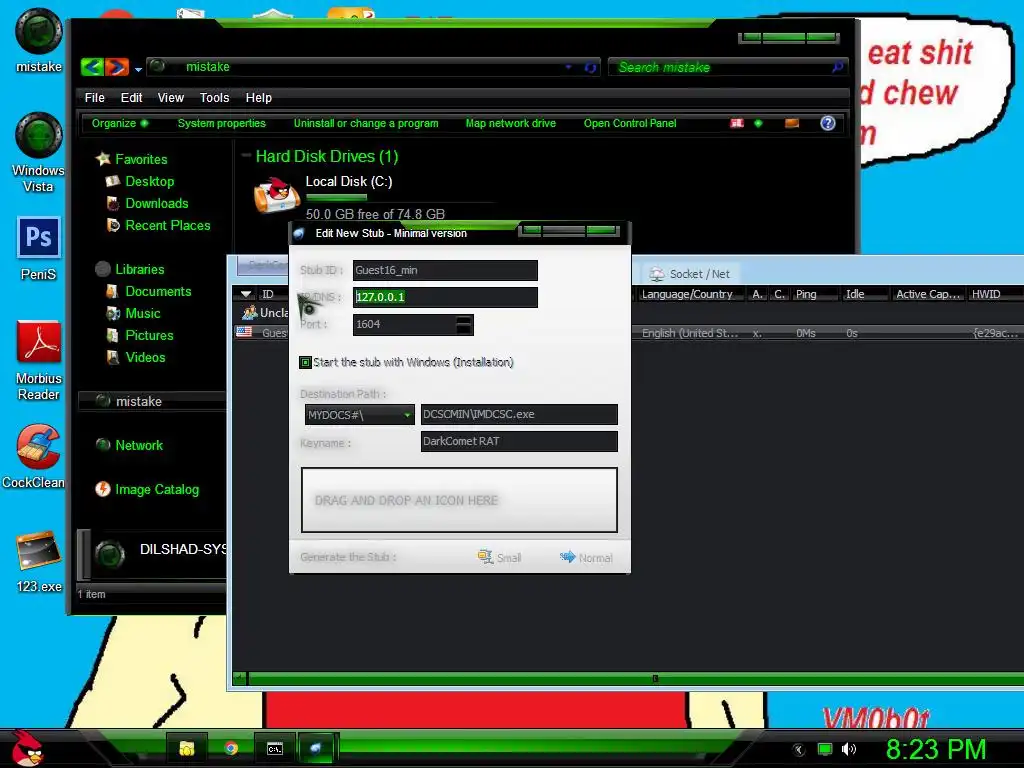Expand the address bar history dropdown

point(568,67)
